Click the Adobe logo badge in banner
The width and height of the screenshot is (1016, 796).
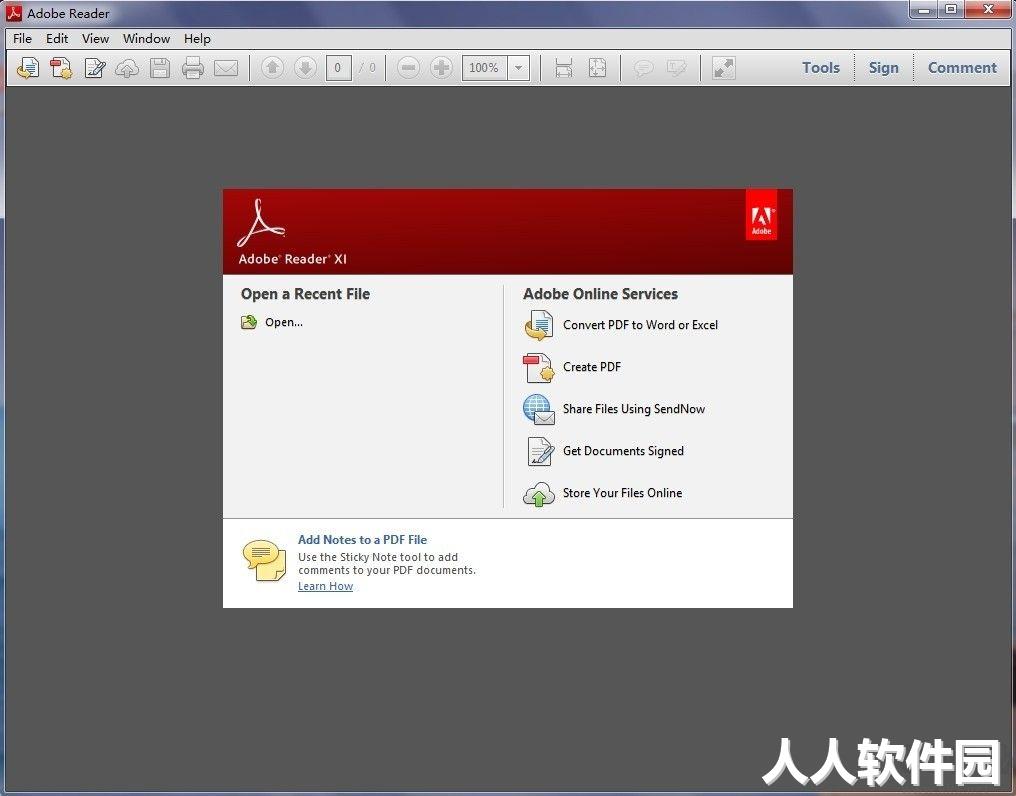coord(761,215)
